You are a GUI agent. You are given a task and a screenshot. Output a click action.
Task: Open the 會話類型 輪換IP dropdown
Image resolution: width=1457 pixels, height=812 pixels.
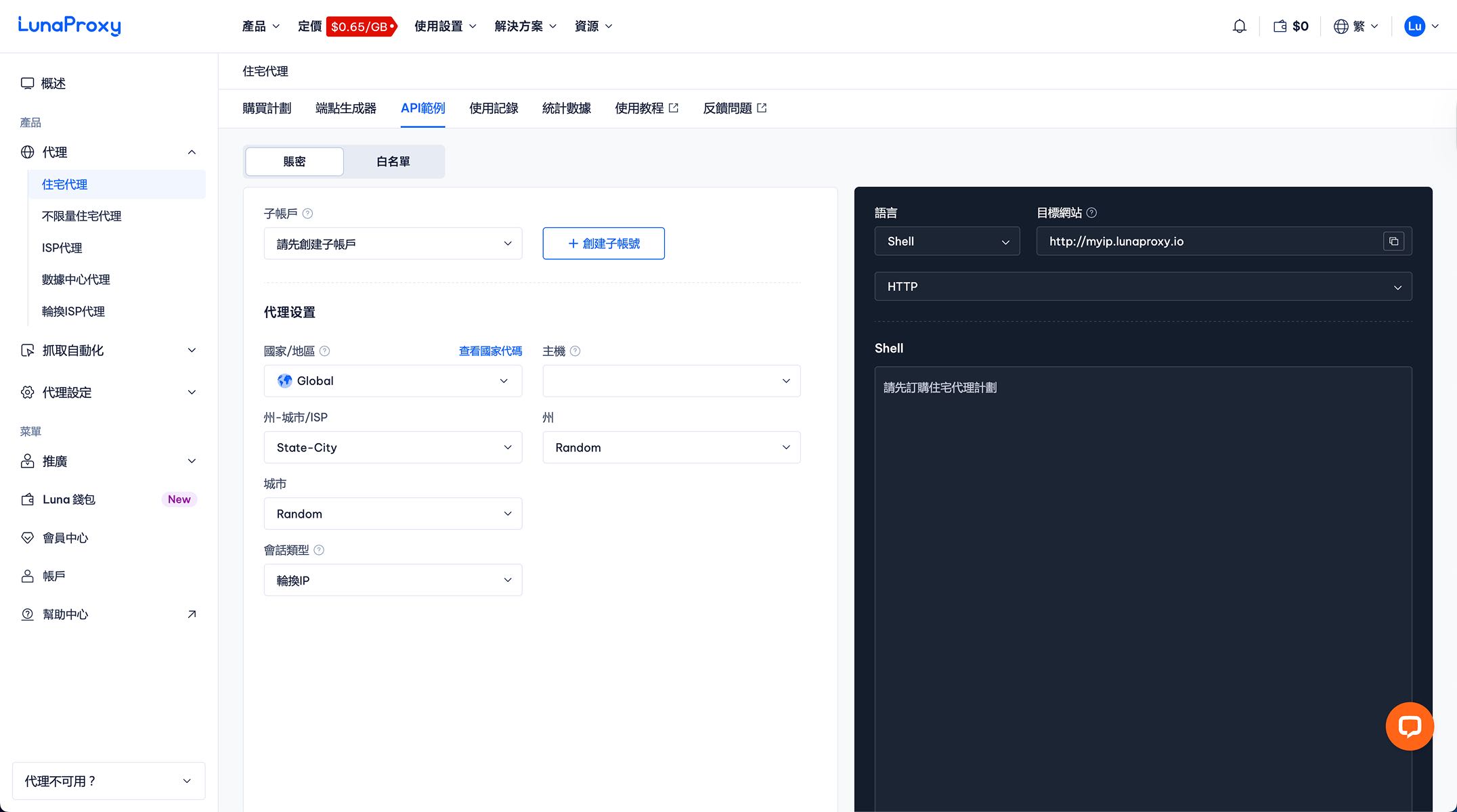pos(393,580)
